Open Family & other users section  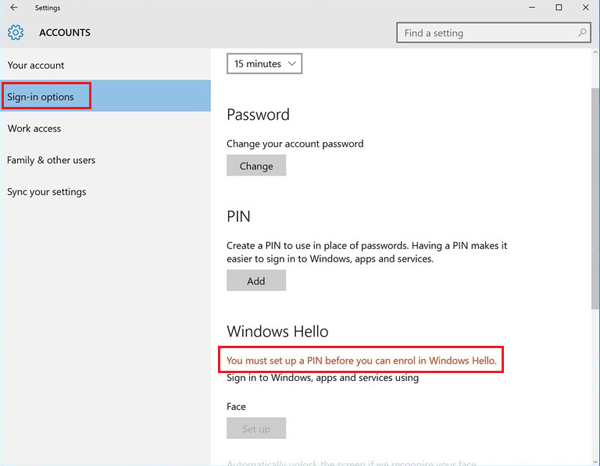pyautogui.click(x=105, y=160)
